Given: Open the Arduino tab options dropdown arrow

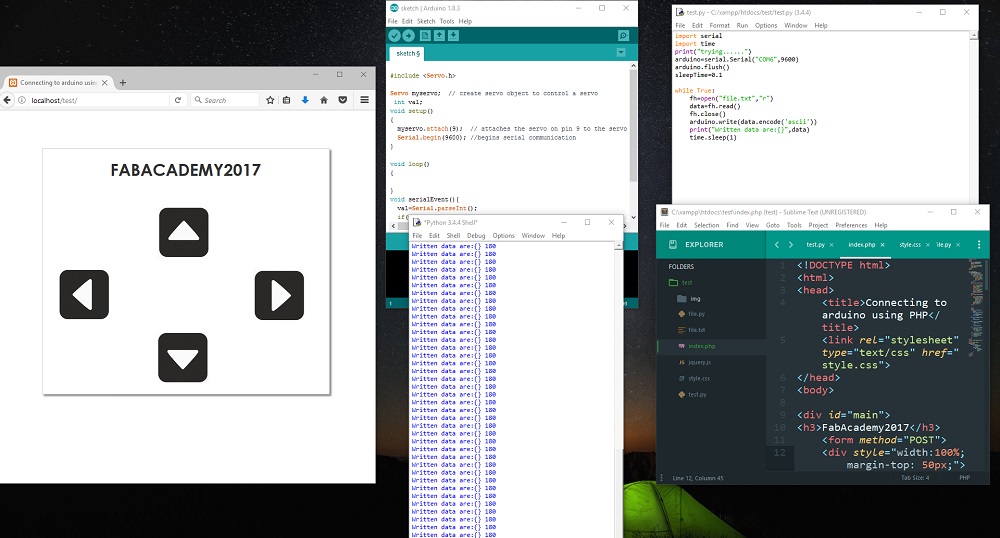Looking at the screenshot, I should 621,52.
